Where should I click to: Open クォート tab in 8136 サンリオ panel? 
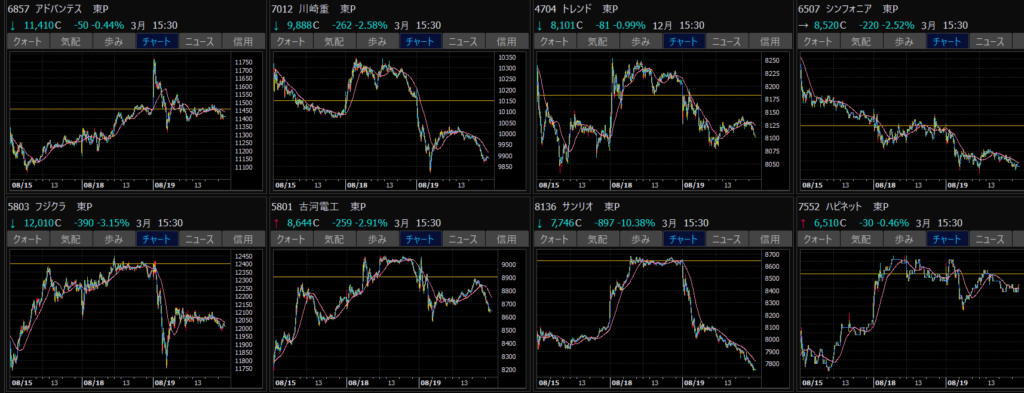coord(555,239)
